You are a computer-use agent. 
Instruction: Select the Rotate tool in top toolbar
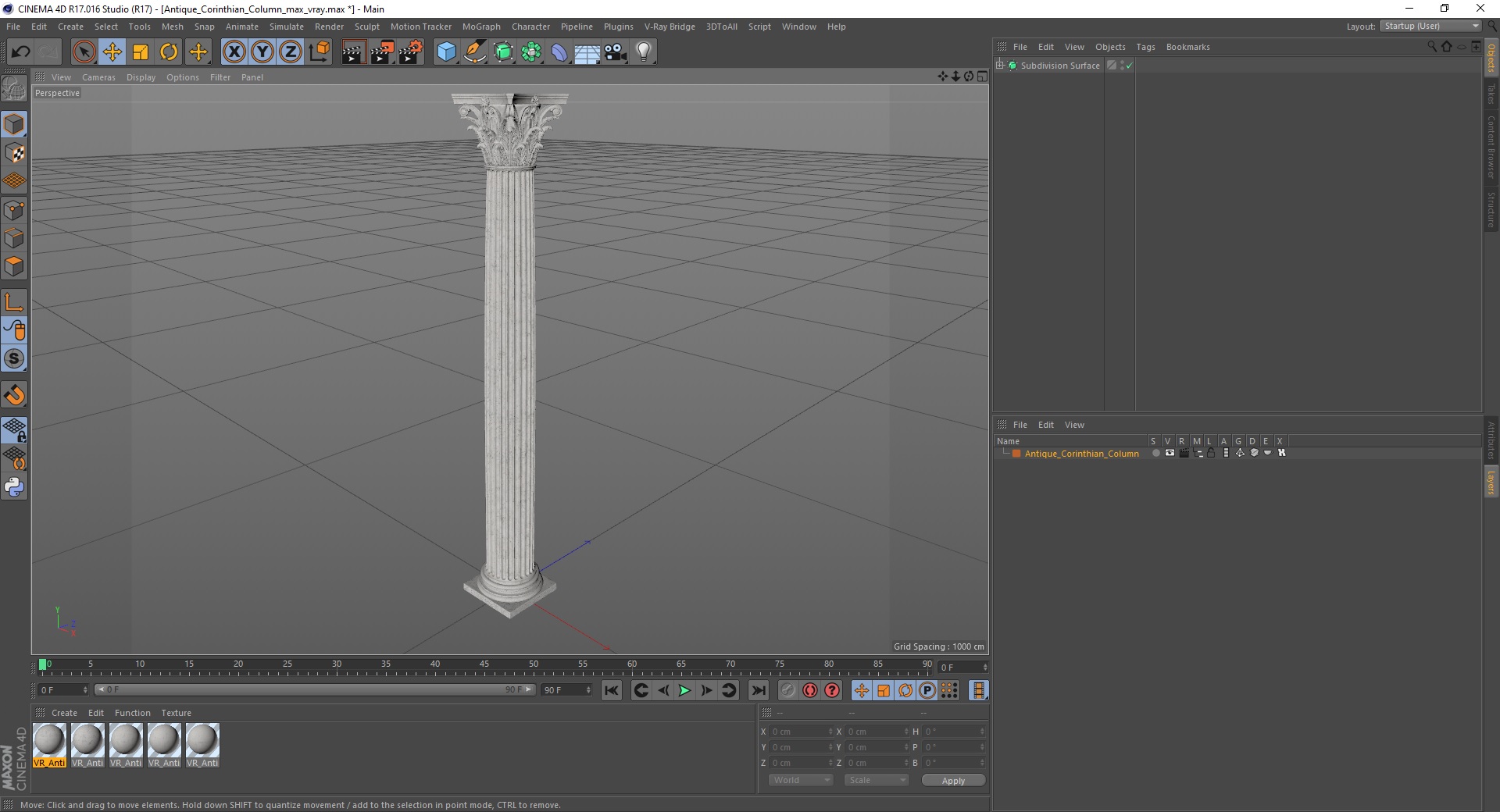pyautogui.click(x=169, y=52)
